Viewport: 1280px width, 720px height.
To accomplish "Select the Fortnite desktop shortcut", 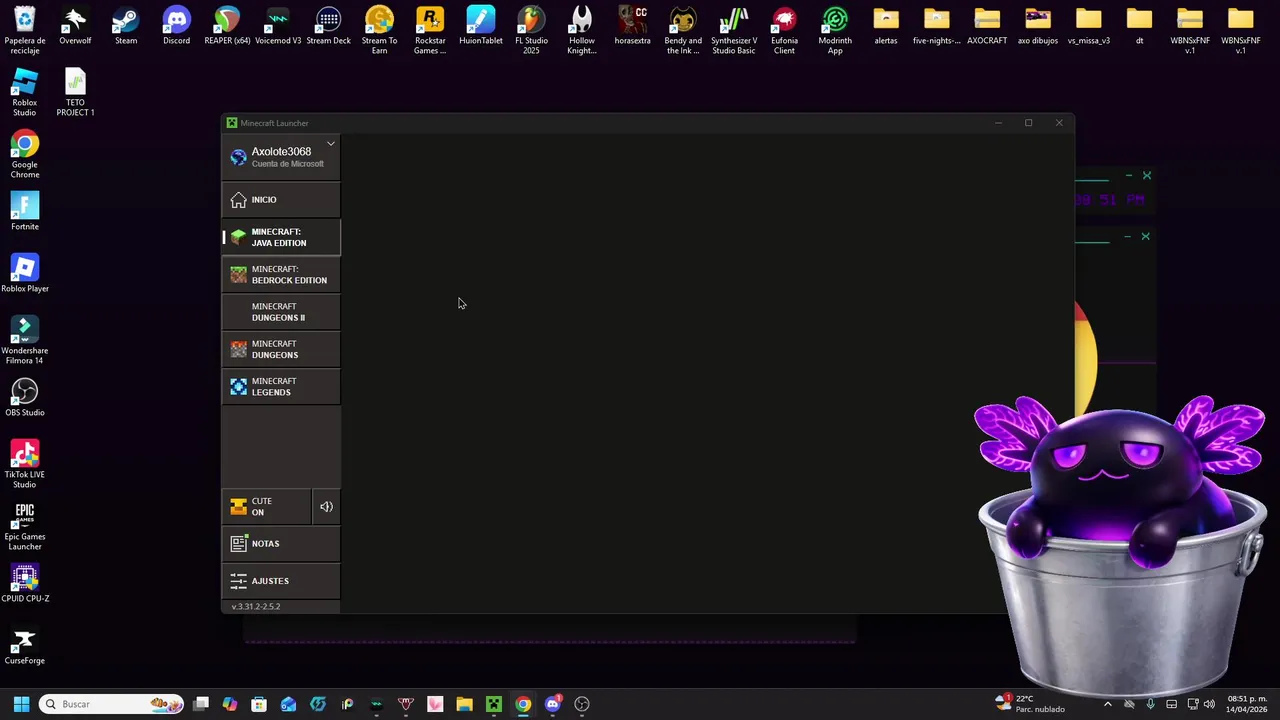I will [x=25, y=212].
